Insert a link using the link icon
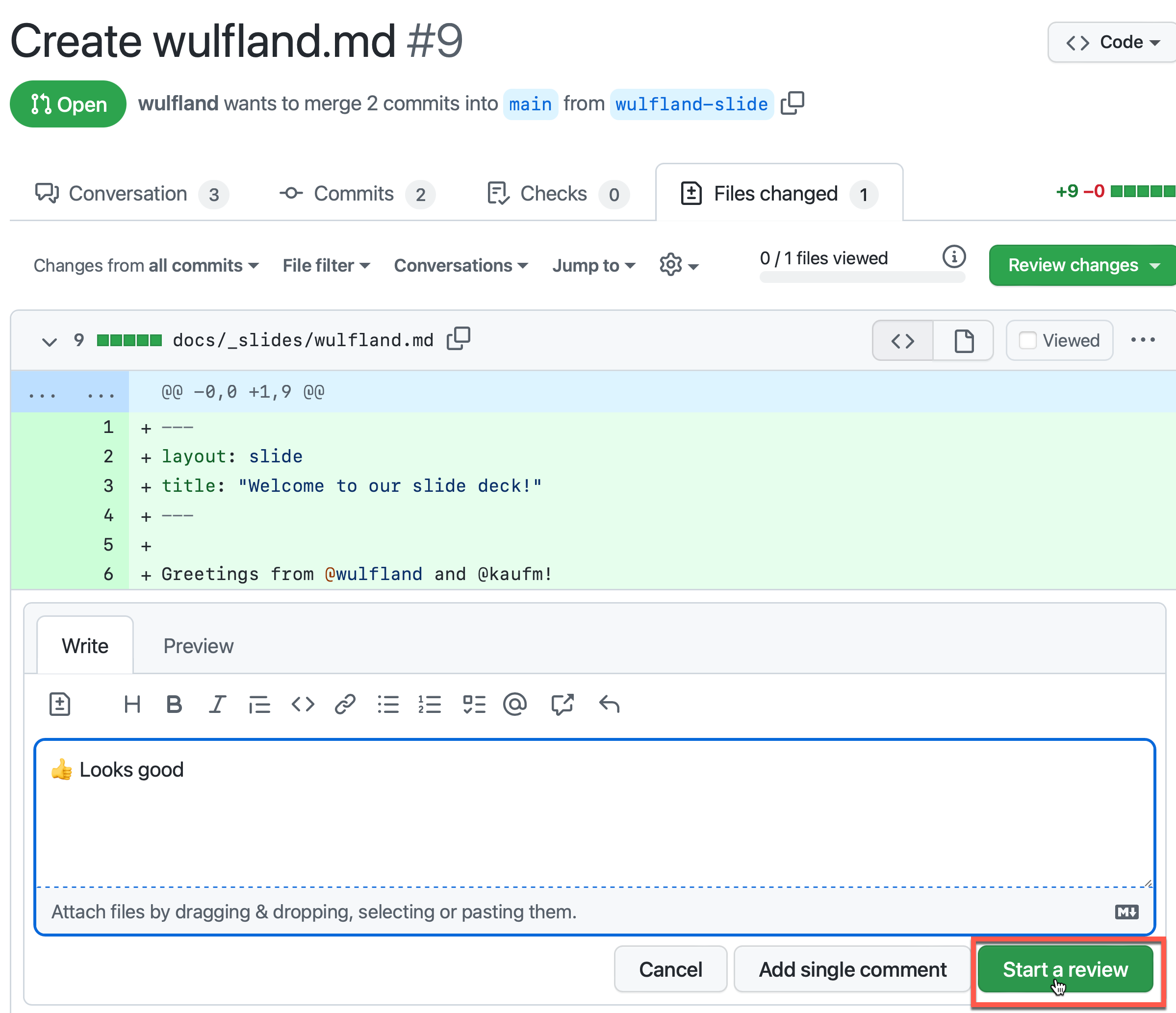Screen dimensions: 1176x1013 pos(345,704)
